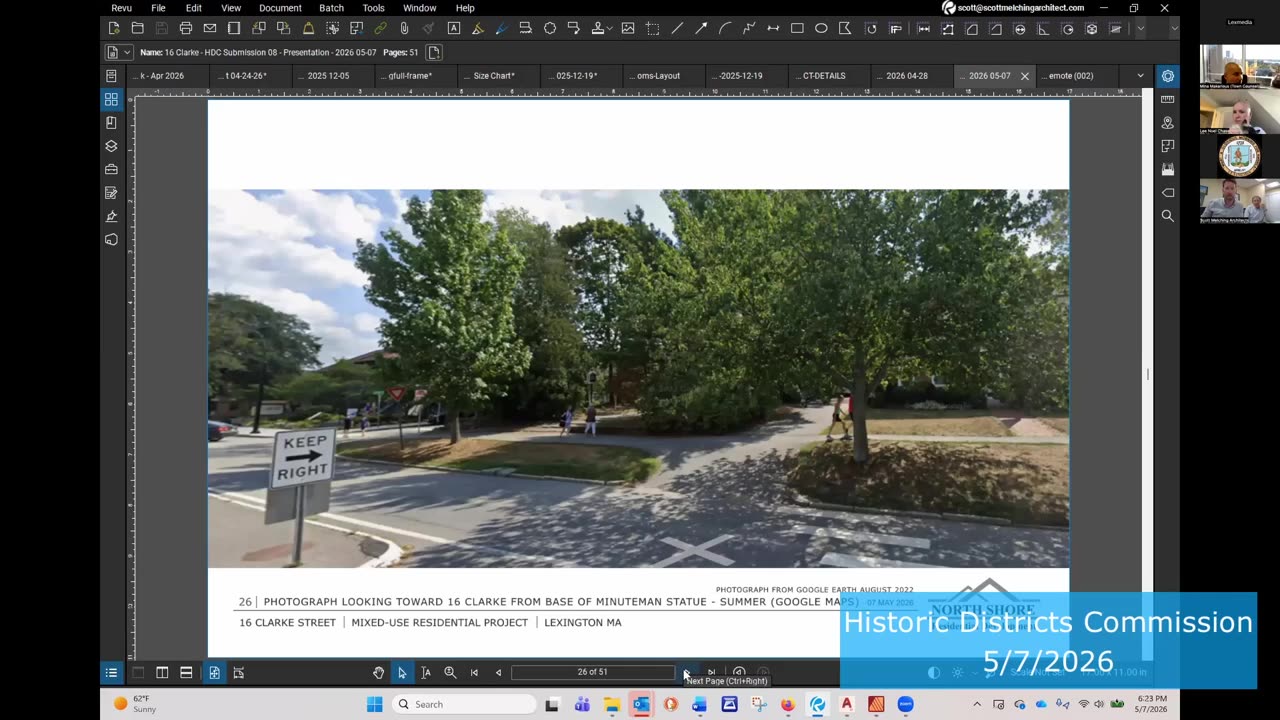Select the Ellipse tool
The width and height of the screenshot is (1280, 720).
coord(821,29)
